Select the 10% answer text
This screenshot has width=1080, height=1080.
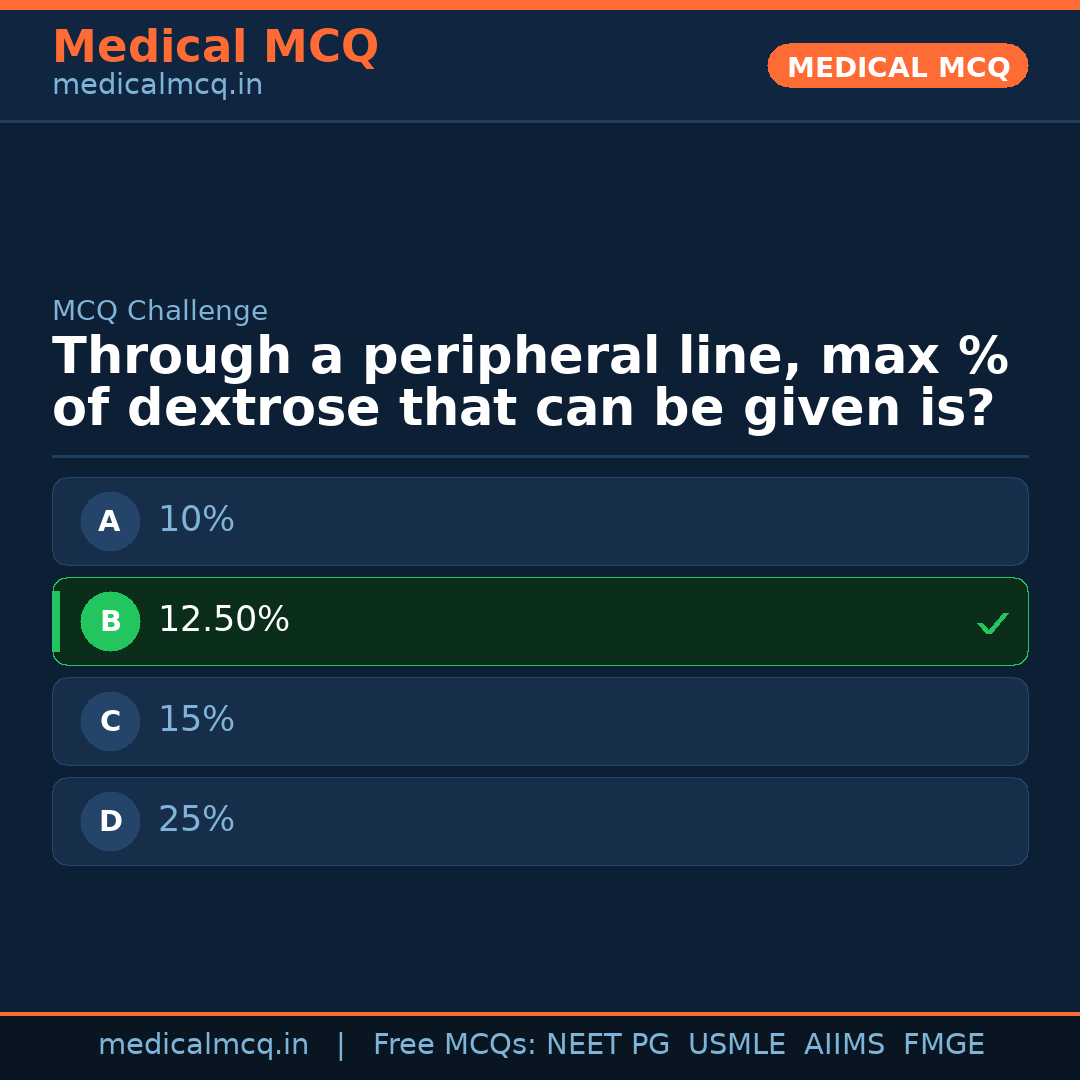tap(196, 520)
